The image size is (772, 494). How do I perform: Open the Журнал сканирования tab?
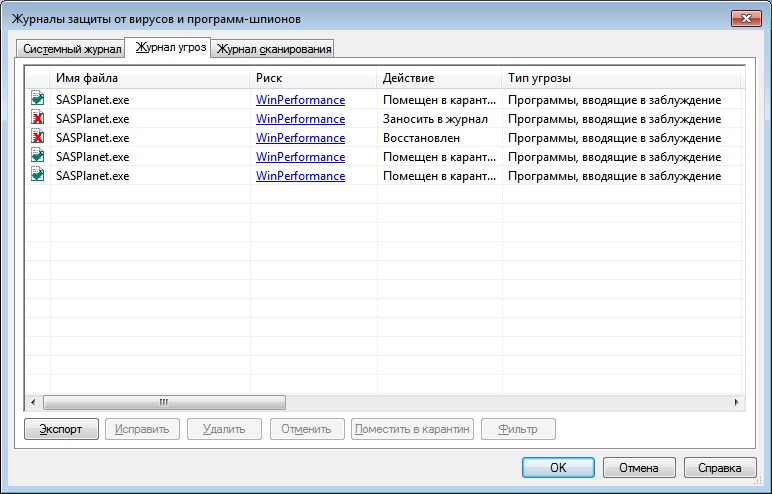tap(273, 49)
